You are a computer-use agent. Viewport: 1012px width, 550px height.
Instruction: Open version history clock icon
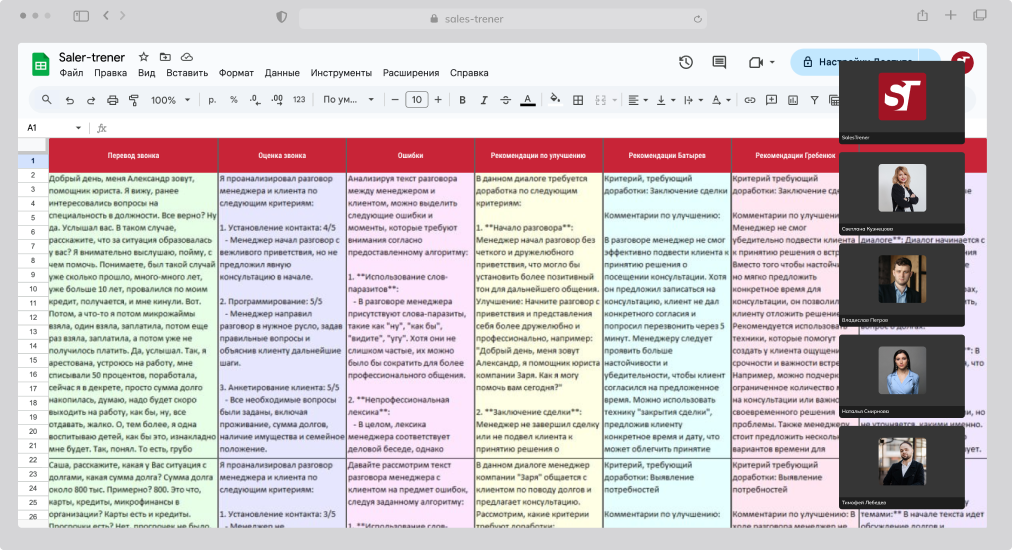[685, 62]
